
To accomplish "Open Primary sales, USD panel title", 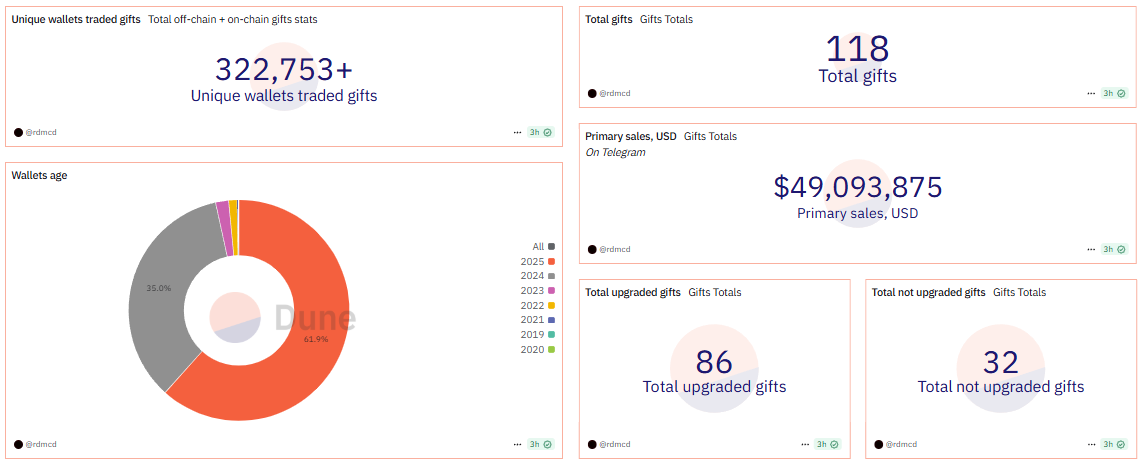I will [630, 136].
